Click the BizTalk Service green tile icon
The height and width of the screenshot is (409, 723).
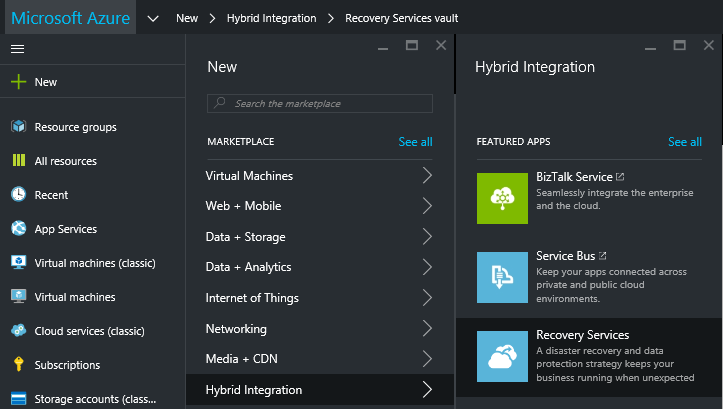502,198
